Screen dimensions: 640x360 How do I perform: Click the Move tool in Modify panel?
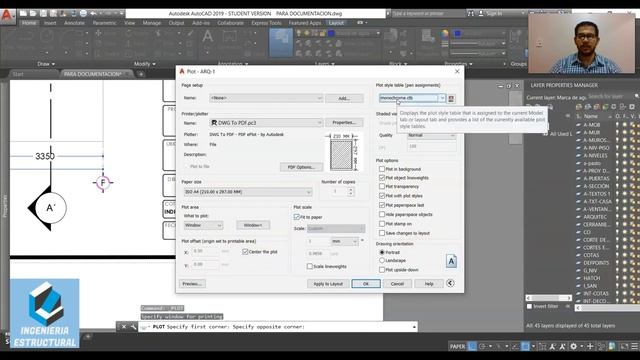pyautogui.click(x=98, y=33)
